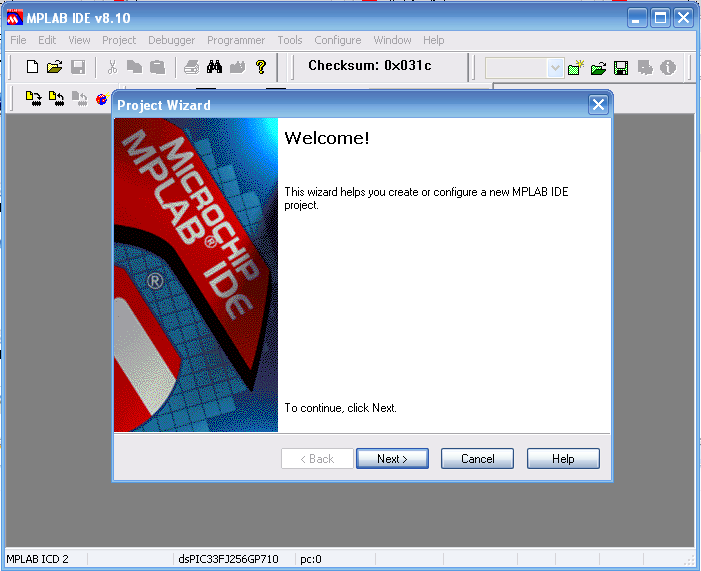Click the 'To continue, click Next.' text
This screenshot has height=571, width=701.
pos(341,408)
